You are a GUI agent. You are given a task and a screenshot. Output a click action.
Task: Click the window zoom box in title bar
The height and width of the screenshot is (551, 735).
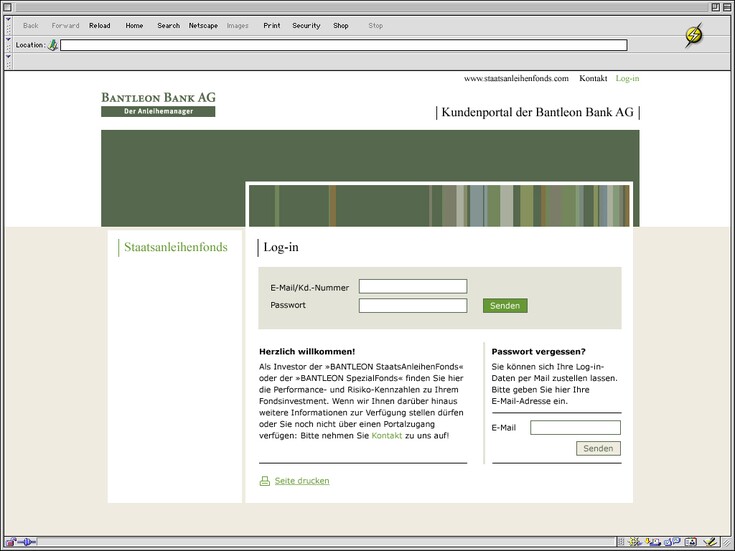point(715,7)
